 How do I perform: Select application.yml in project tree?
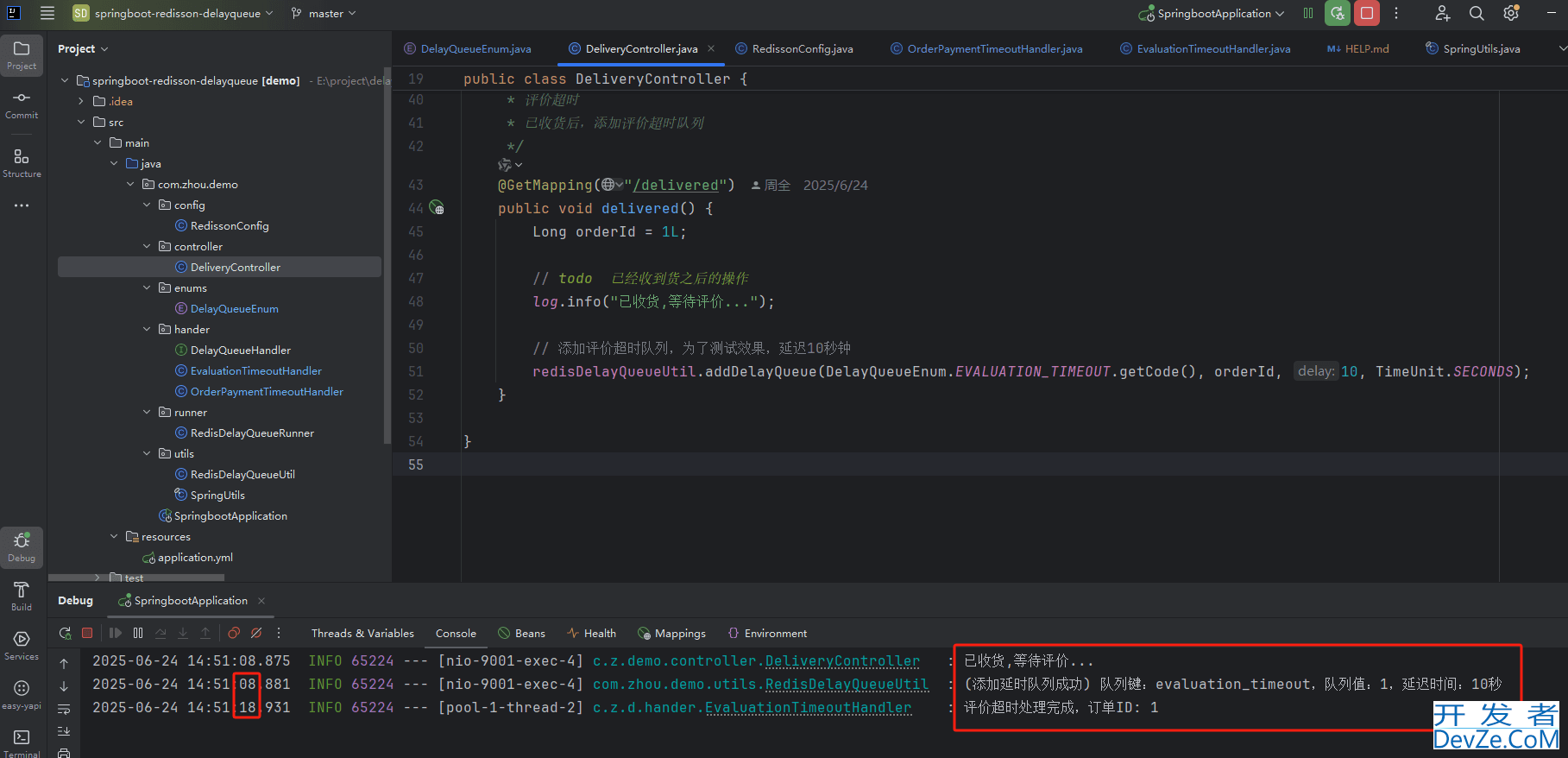(195, 557)
